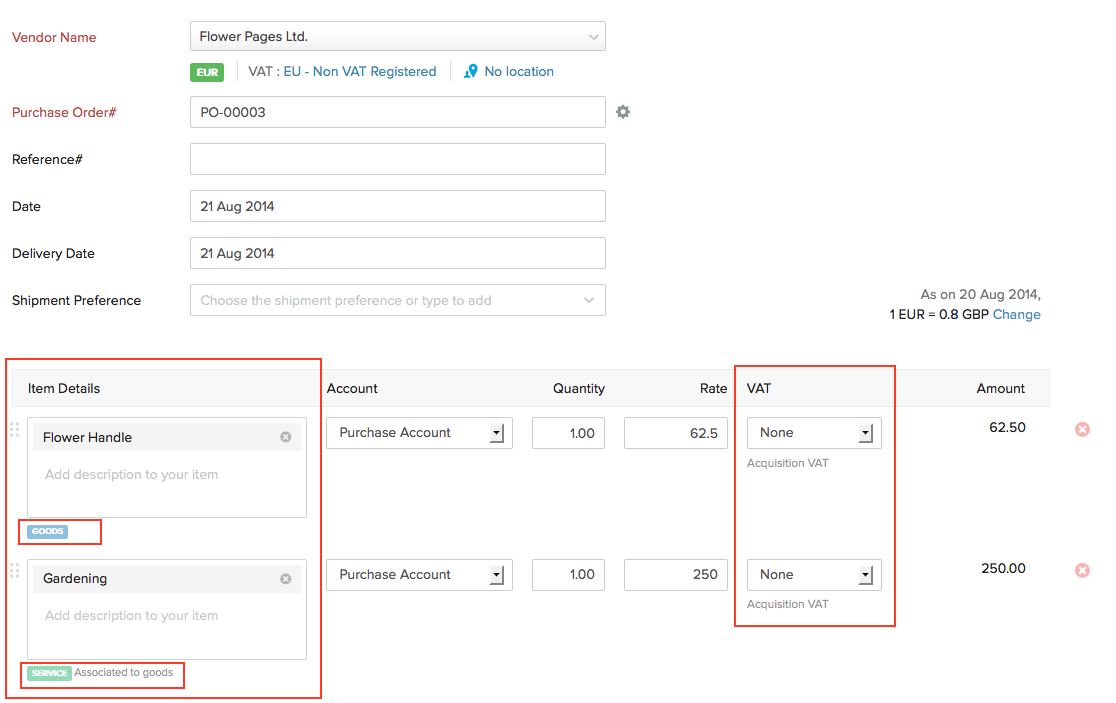Grab the drag handle of the Gardening row
The image size is (1116, 703).
(15, 570)
